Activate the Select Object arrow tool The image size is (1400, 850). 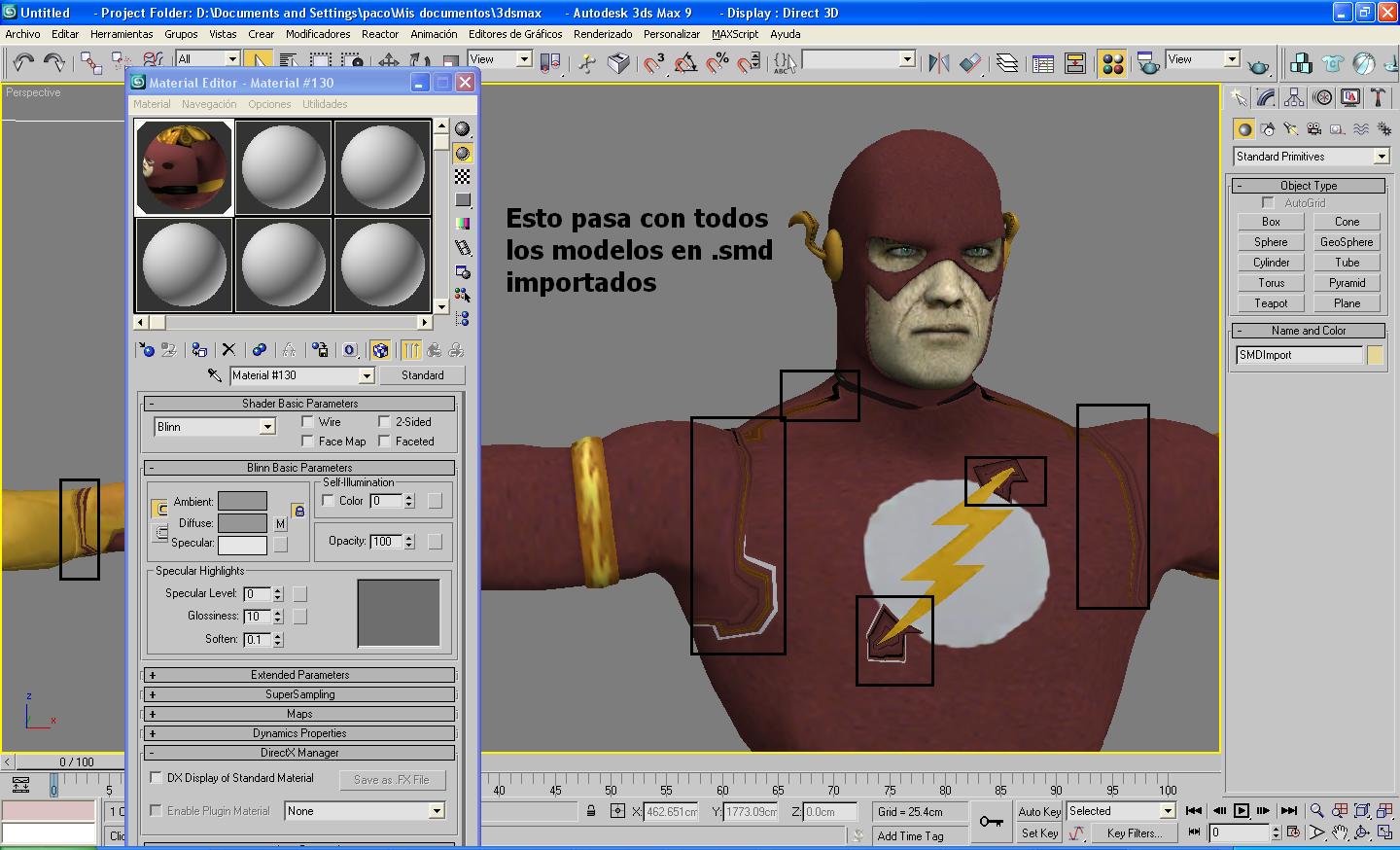click(x=258, y=62)
